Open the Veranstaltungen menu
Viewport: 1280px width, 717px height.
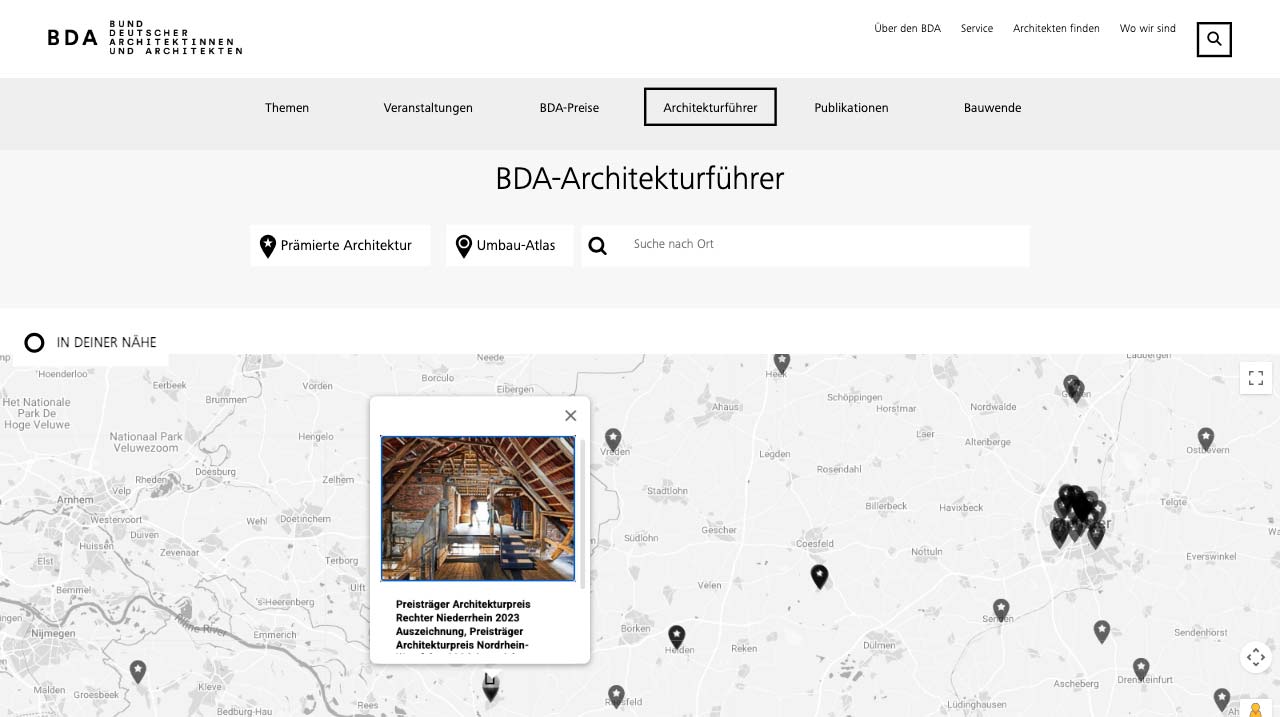[428, 108]
